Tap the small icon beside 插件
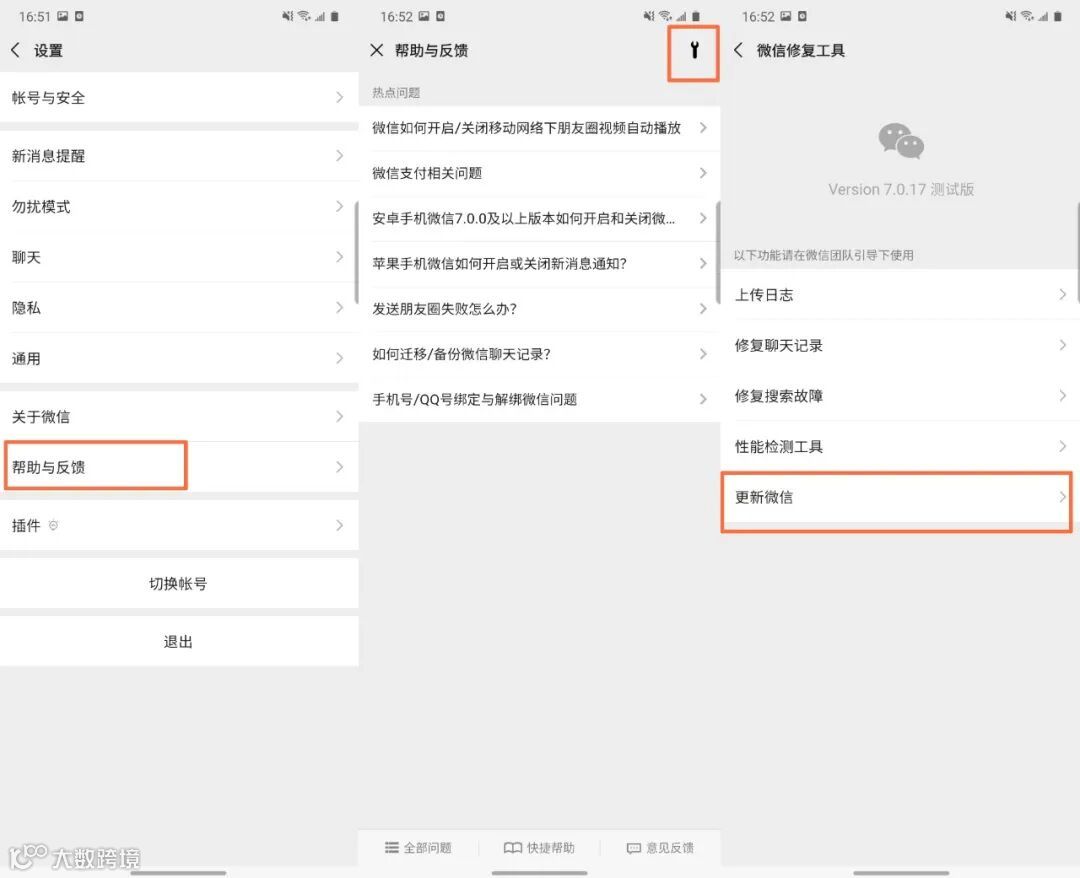 click(x=53, y=525)
